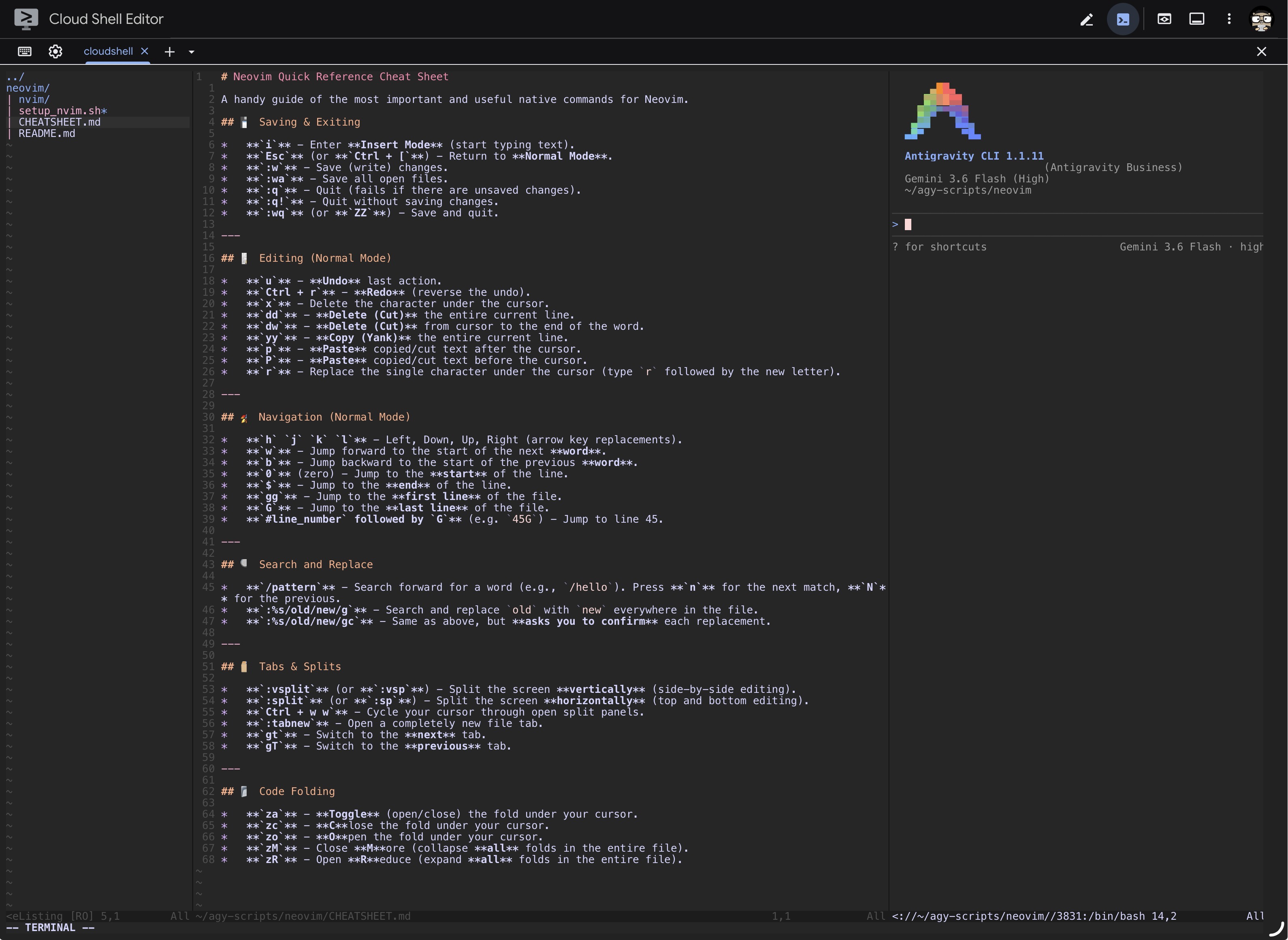Image resolution: width=1288 pixels, height=940 pixels.
Task: Click the '~/agy-scripts/neovim' path under the logo
Action: click(968, 190)
